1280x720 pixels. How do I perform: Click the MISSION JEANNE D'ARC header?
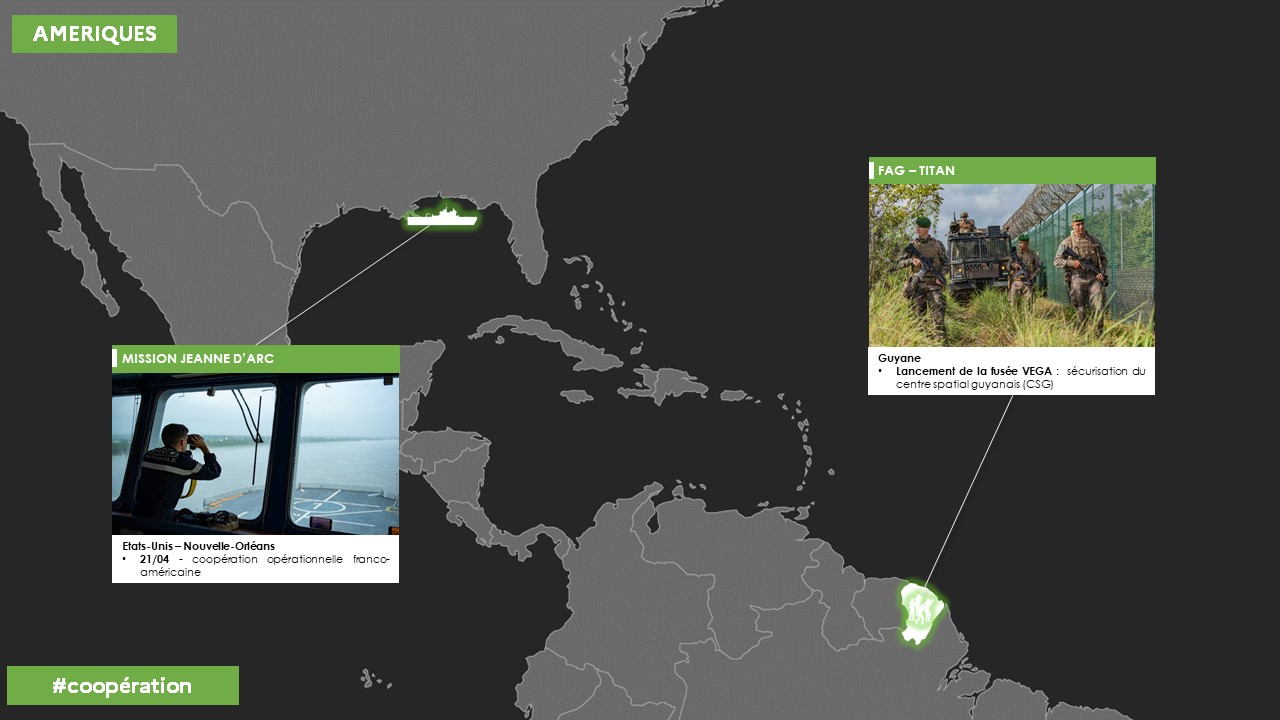pyautogui.click(x=256, y=359)
